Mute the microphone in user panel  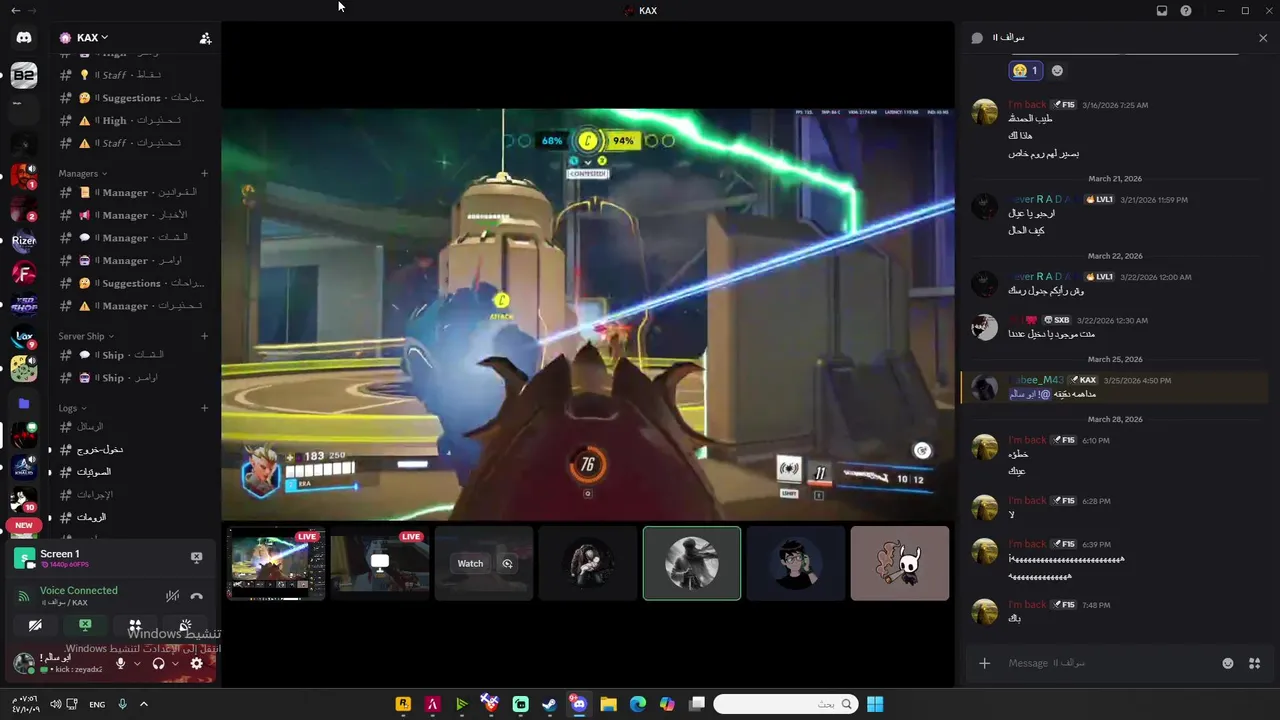tap(121, 663)
